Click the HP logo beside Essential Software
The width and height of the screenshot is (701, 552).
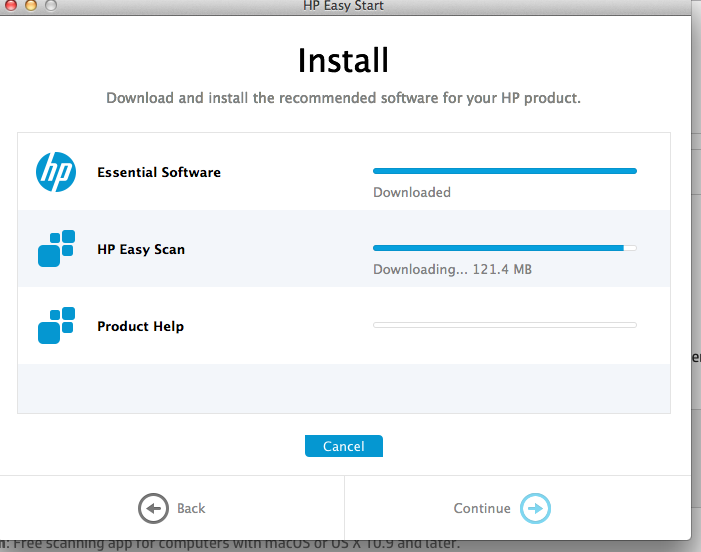56,172
